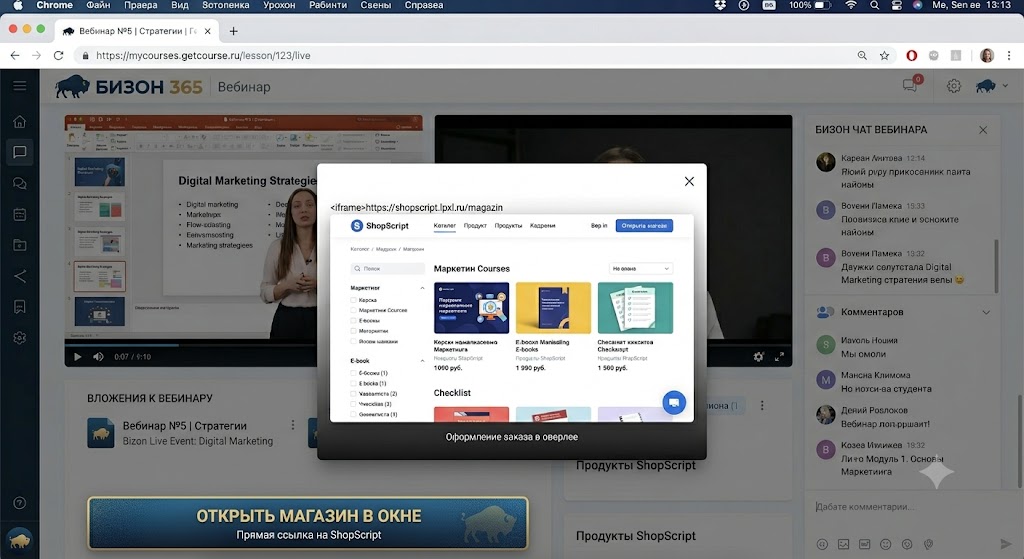Insert an image via chat picture icon
The image size is (1024, 559).
[843, 544]
